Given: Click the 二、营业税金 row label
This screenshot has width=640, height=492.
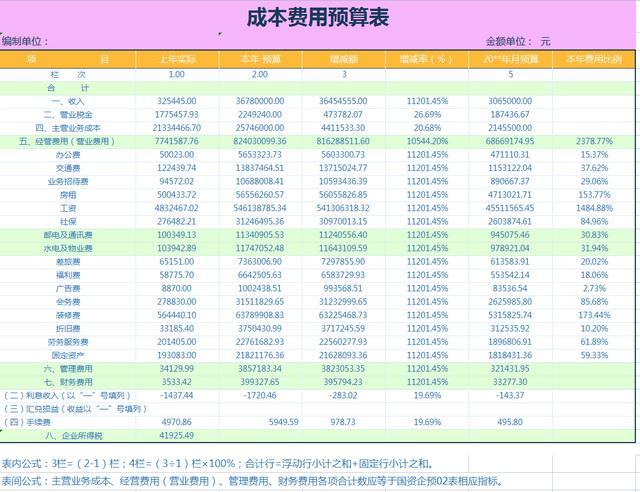Looking at the screenshot, I should (68, 115).
